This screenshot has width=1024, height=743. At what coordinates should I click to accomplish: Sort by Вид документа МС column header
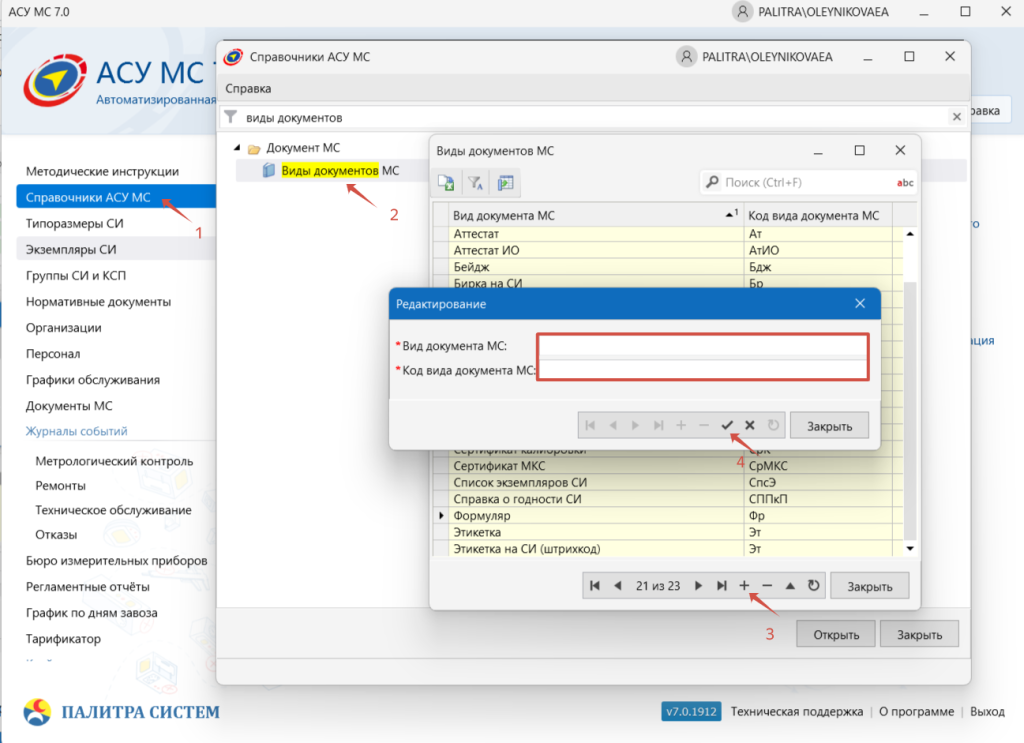tap(596, 215)
